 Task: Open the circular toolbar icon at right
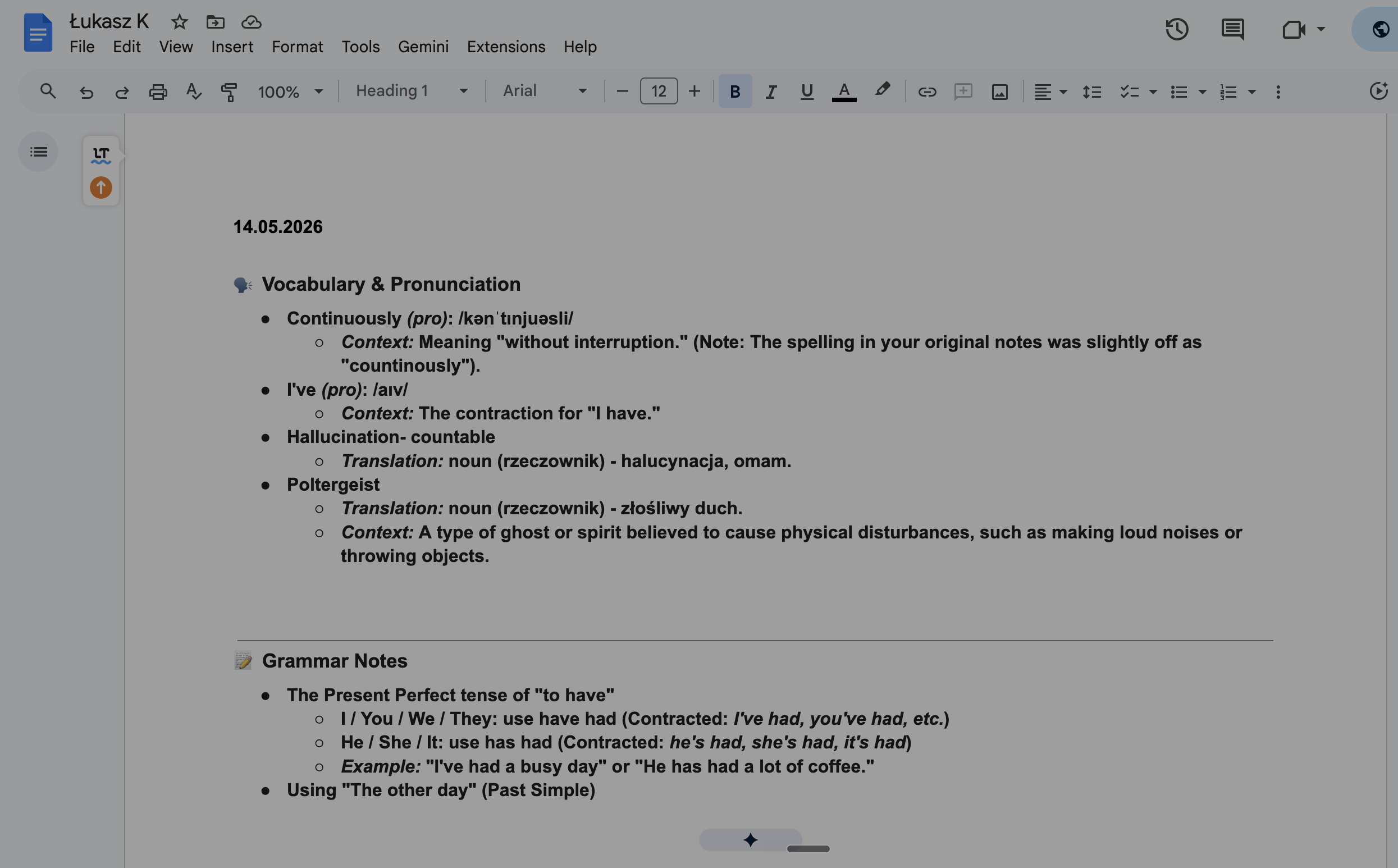[x=1378, y=92]
